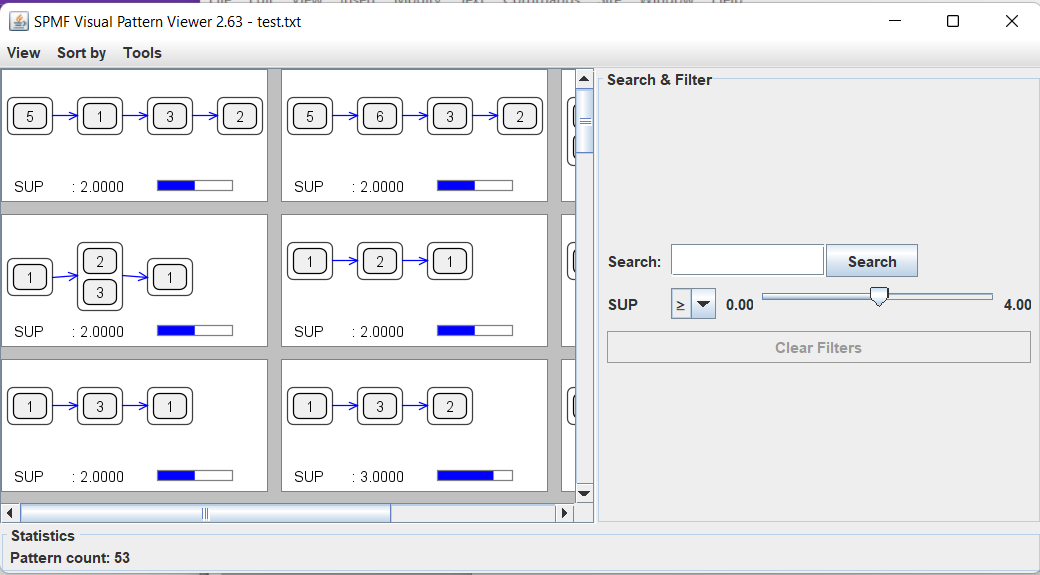The width and height of the screenshot is (1040, 575).
Task: Open the Sort by menu
Action: (81, 53)
